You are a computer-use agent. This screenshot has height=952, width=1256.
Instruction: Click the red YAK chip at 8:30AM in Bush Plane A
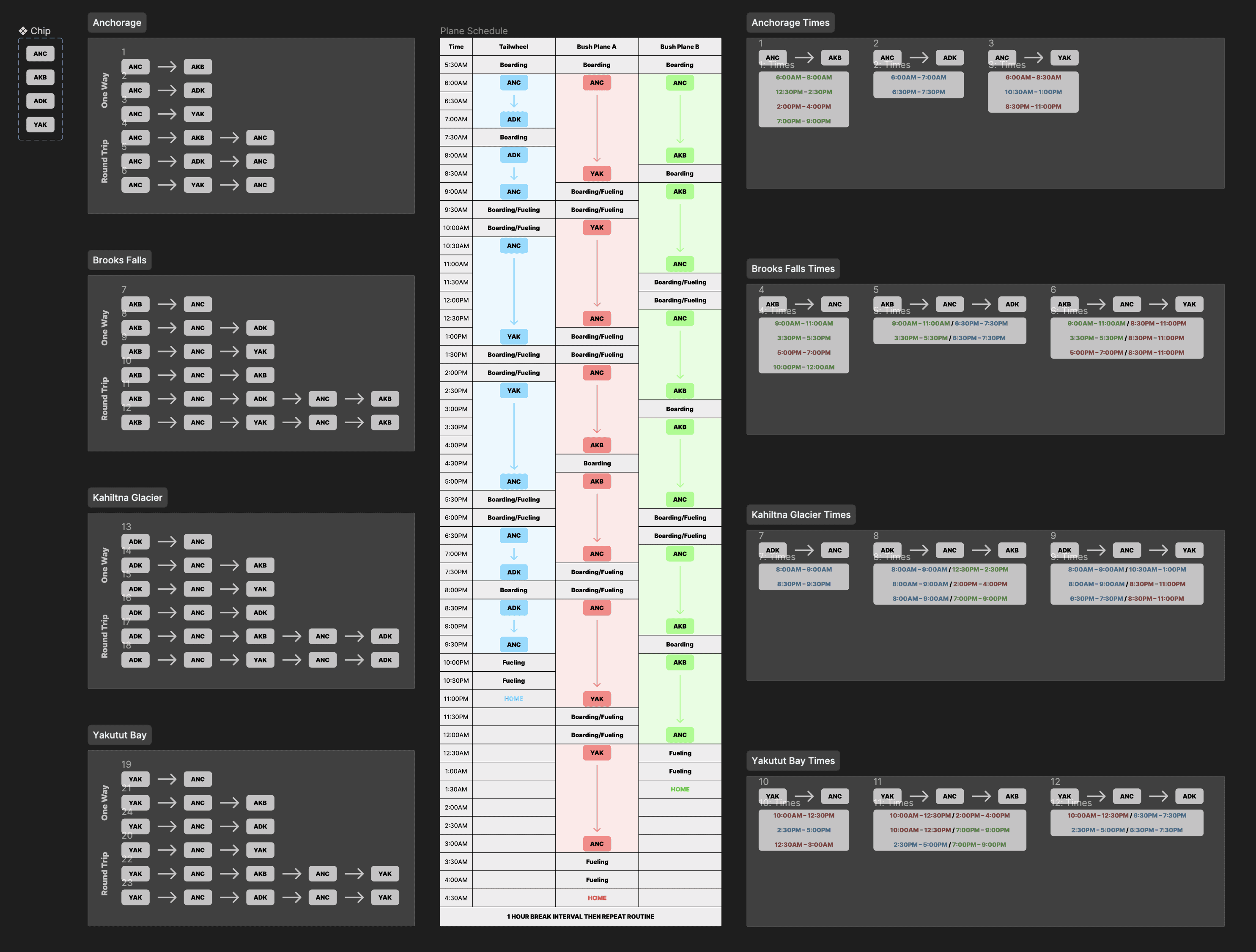click(597, 174)
